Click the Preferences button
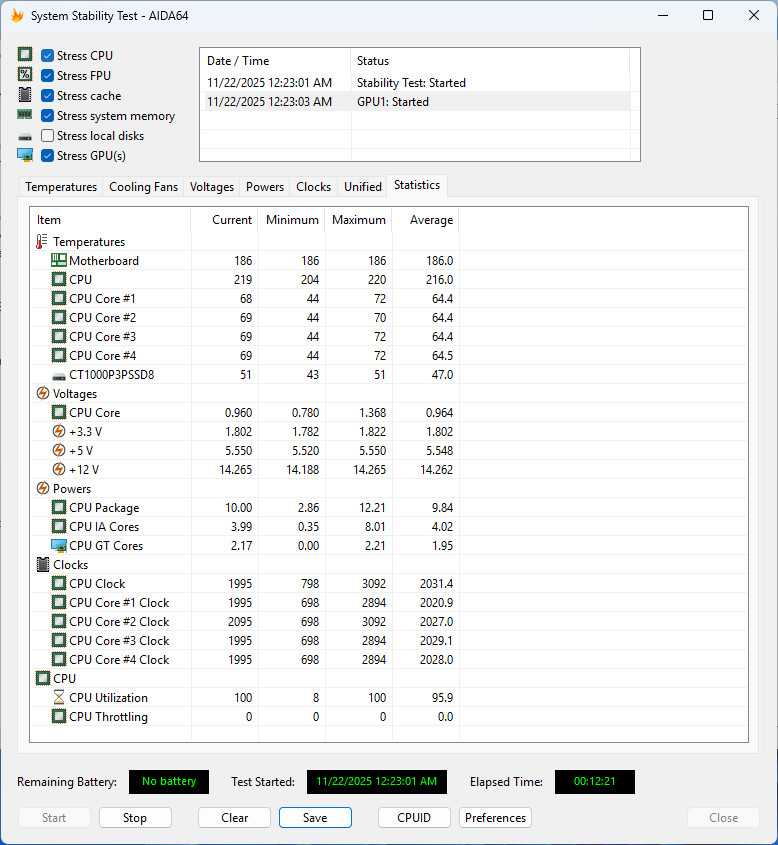This screenshot has height=845, width=778. coord(495,818)
